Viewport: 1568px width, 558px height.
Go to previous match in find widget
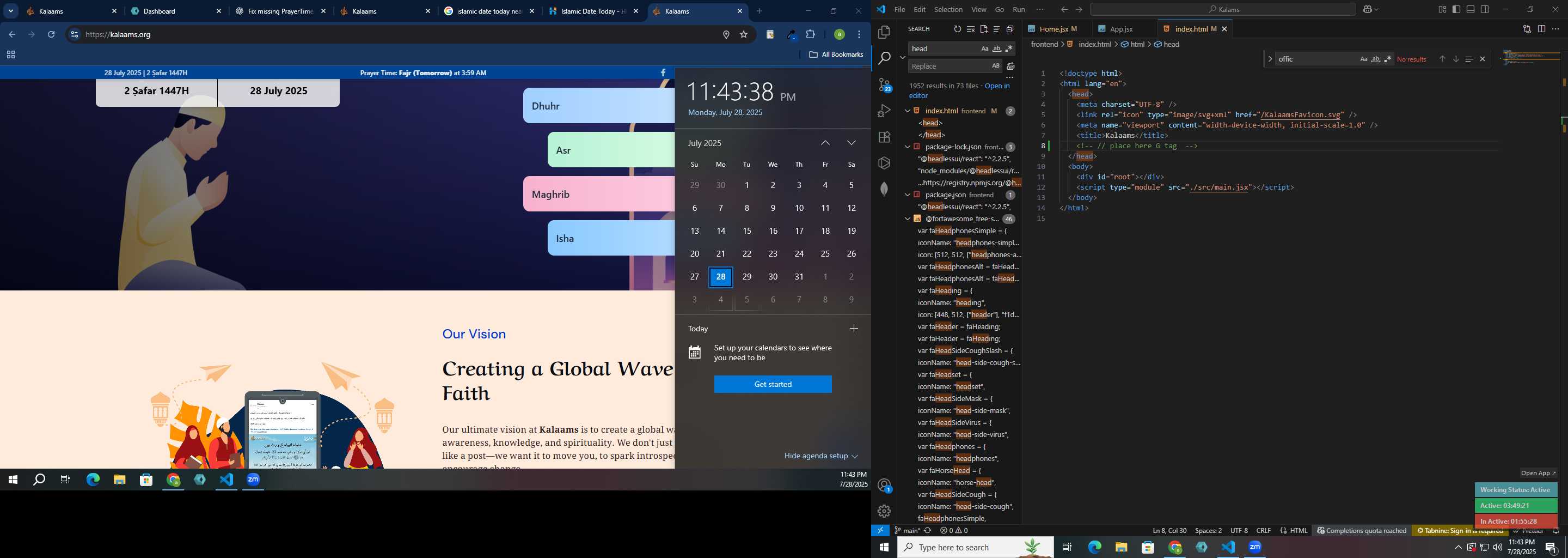[x=1442, y=59]
